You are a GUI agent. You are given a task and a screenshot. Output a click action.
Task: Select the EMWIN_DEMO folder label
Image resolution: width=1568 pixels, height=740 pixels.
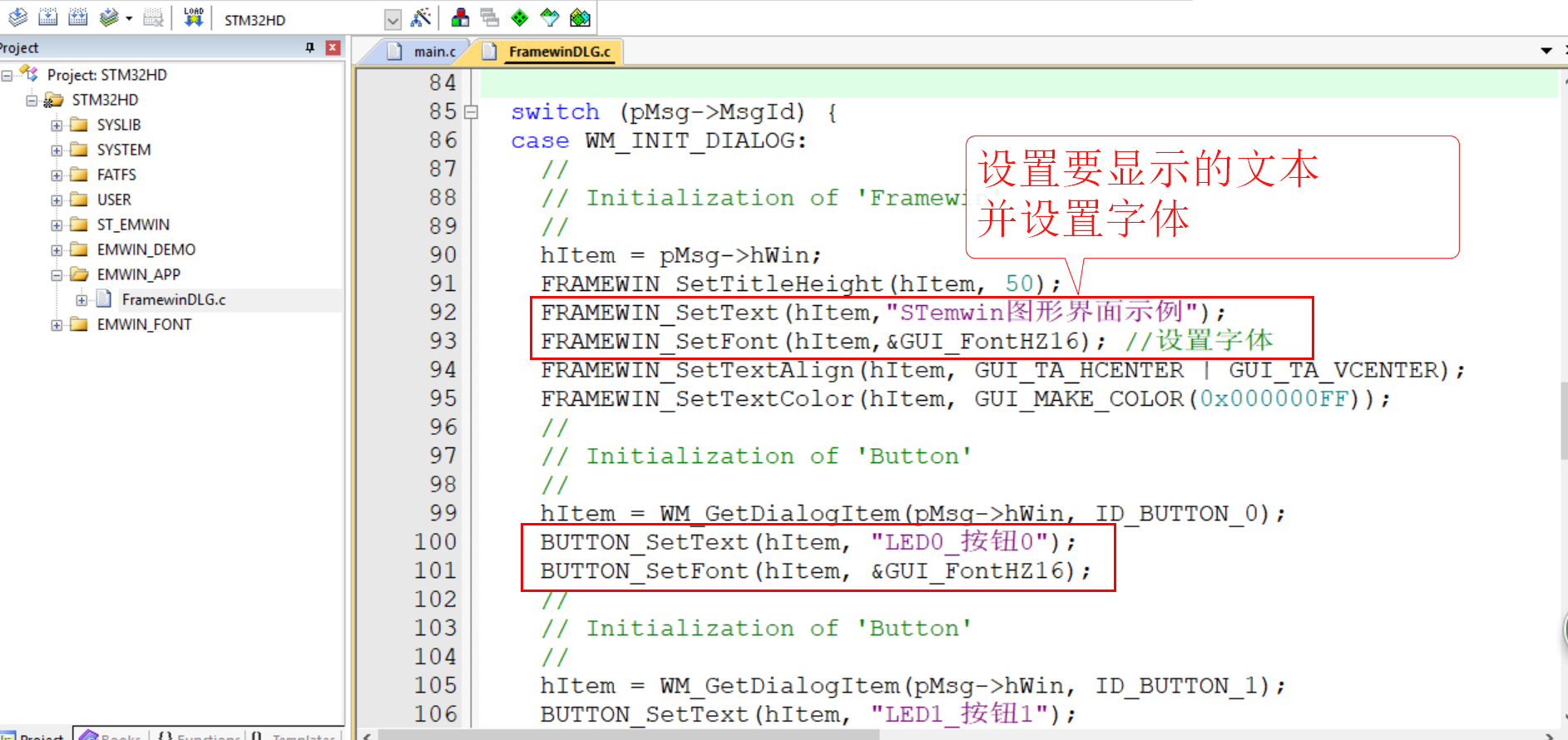pyautogui.click(x=146, y=249)
